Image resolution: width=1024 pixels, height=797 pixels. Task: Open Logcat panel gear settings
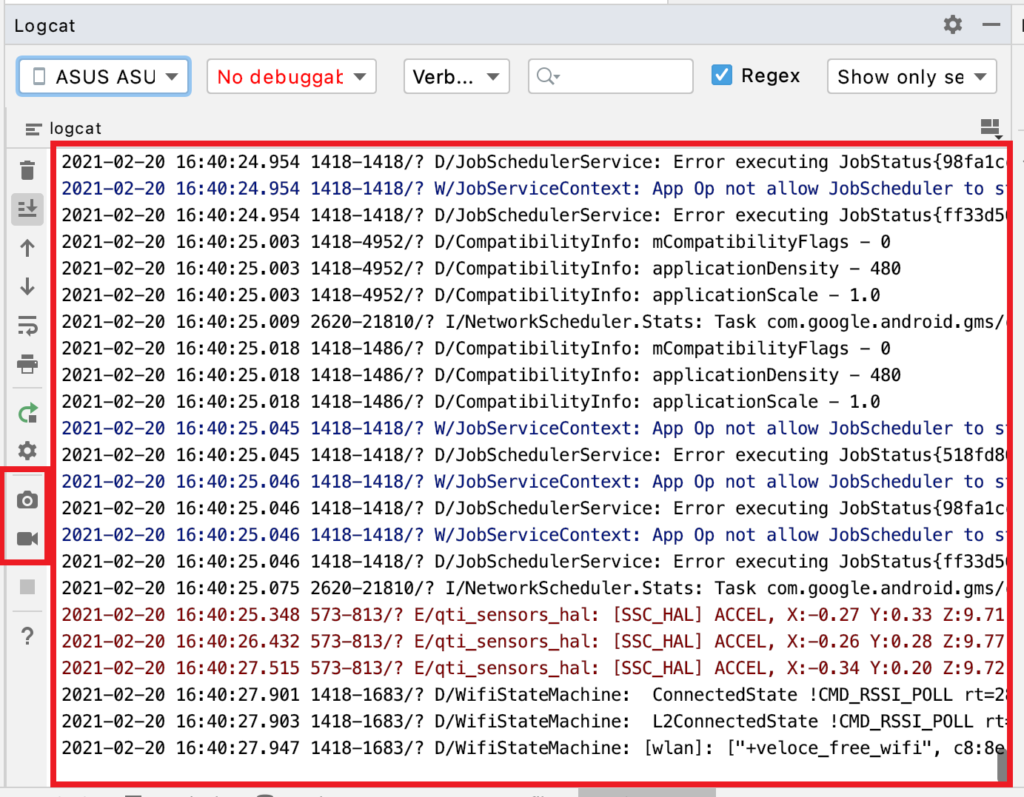953,25
